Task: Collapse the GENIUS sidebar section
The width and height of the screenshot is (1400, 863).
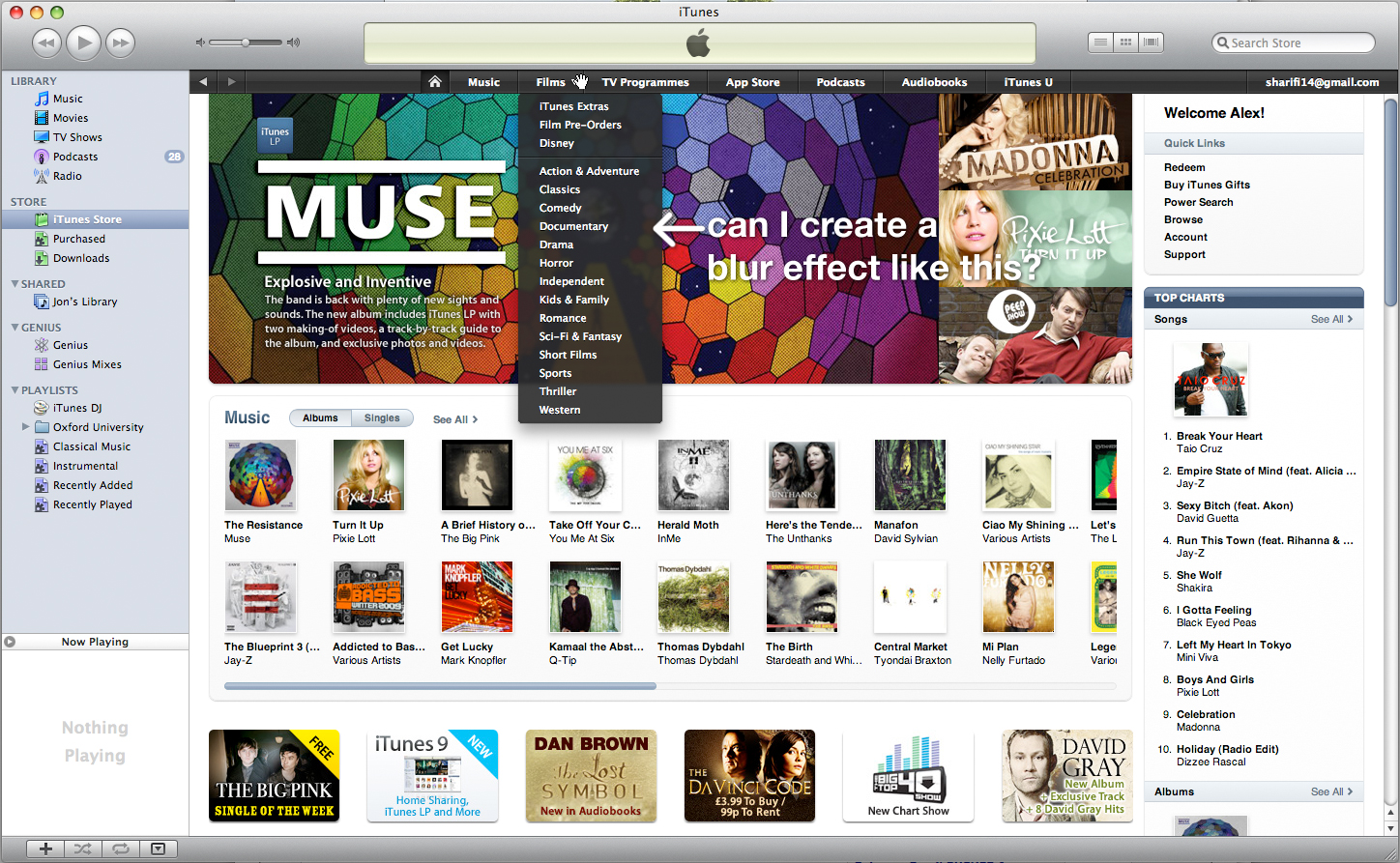Action: tap(15, 328)
